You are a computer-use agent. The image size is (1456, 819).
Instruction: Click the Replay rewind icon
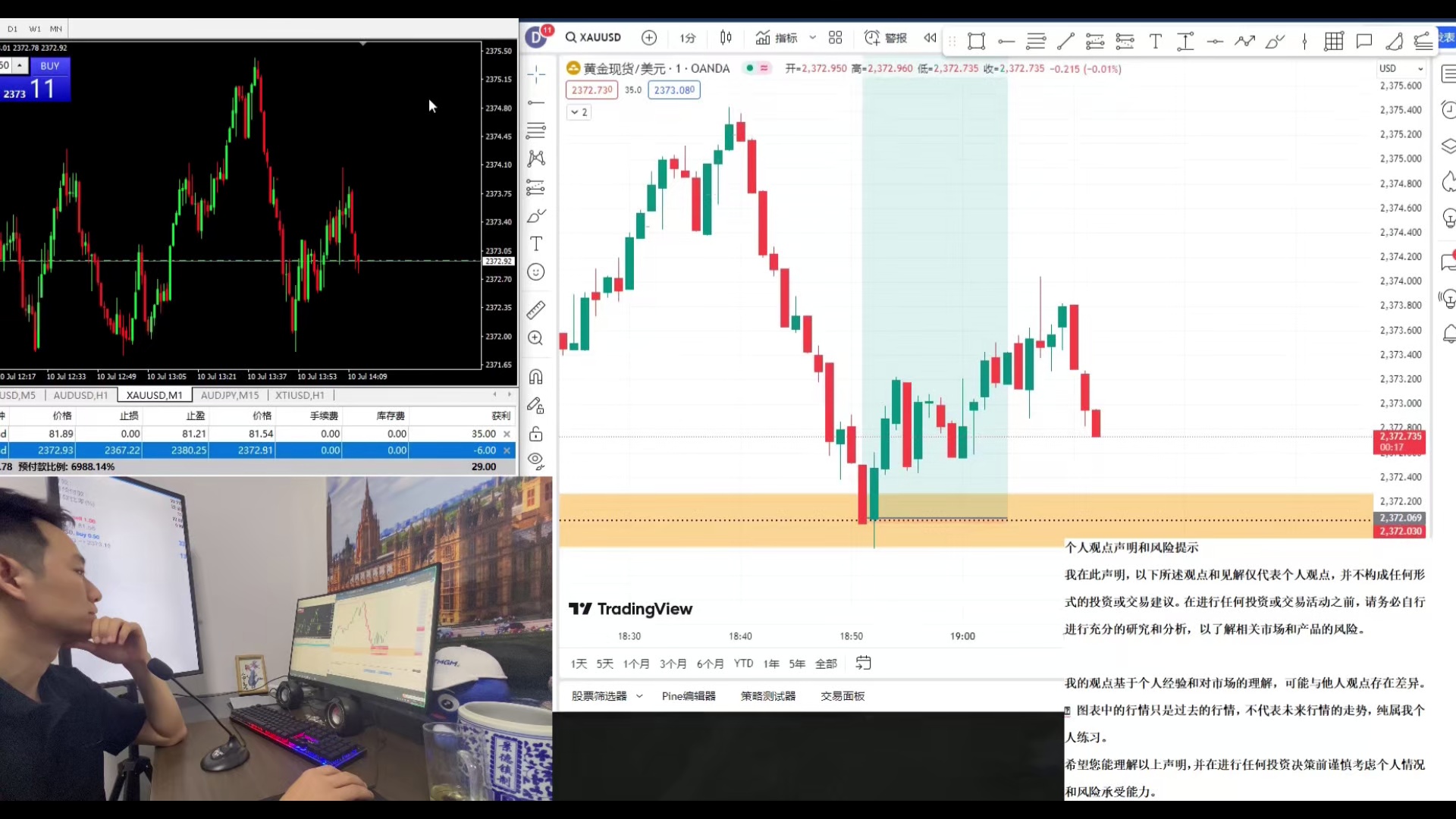tap(930, 38)
